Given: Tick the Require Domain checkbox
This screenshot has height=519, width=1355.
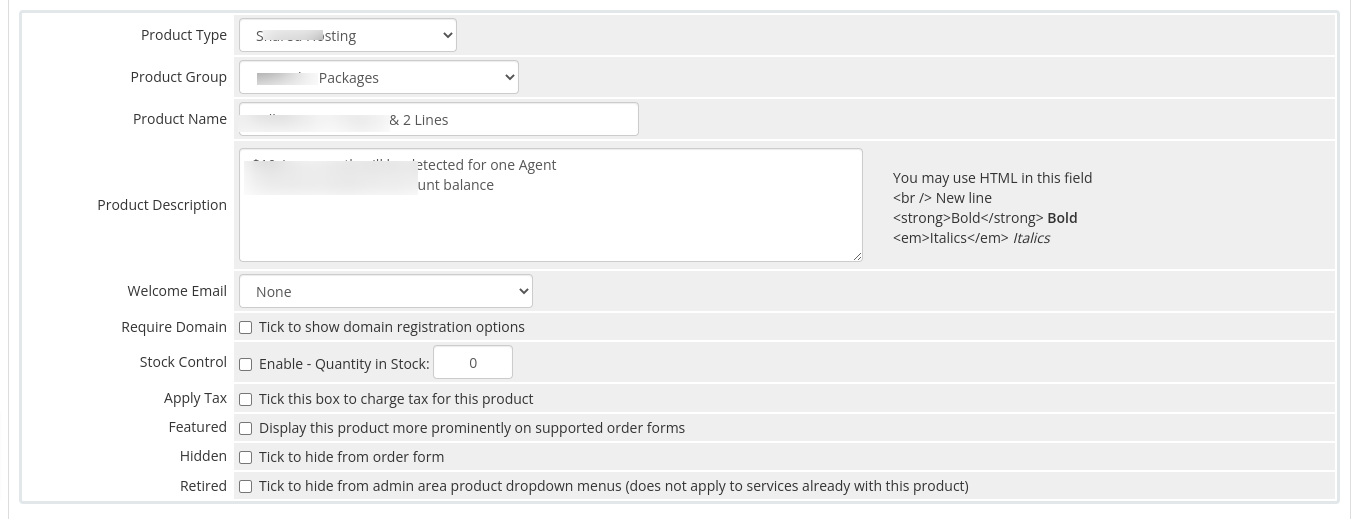Looking at the screenshot, I should (245, 328).
